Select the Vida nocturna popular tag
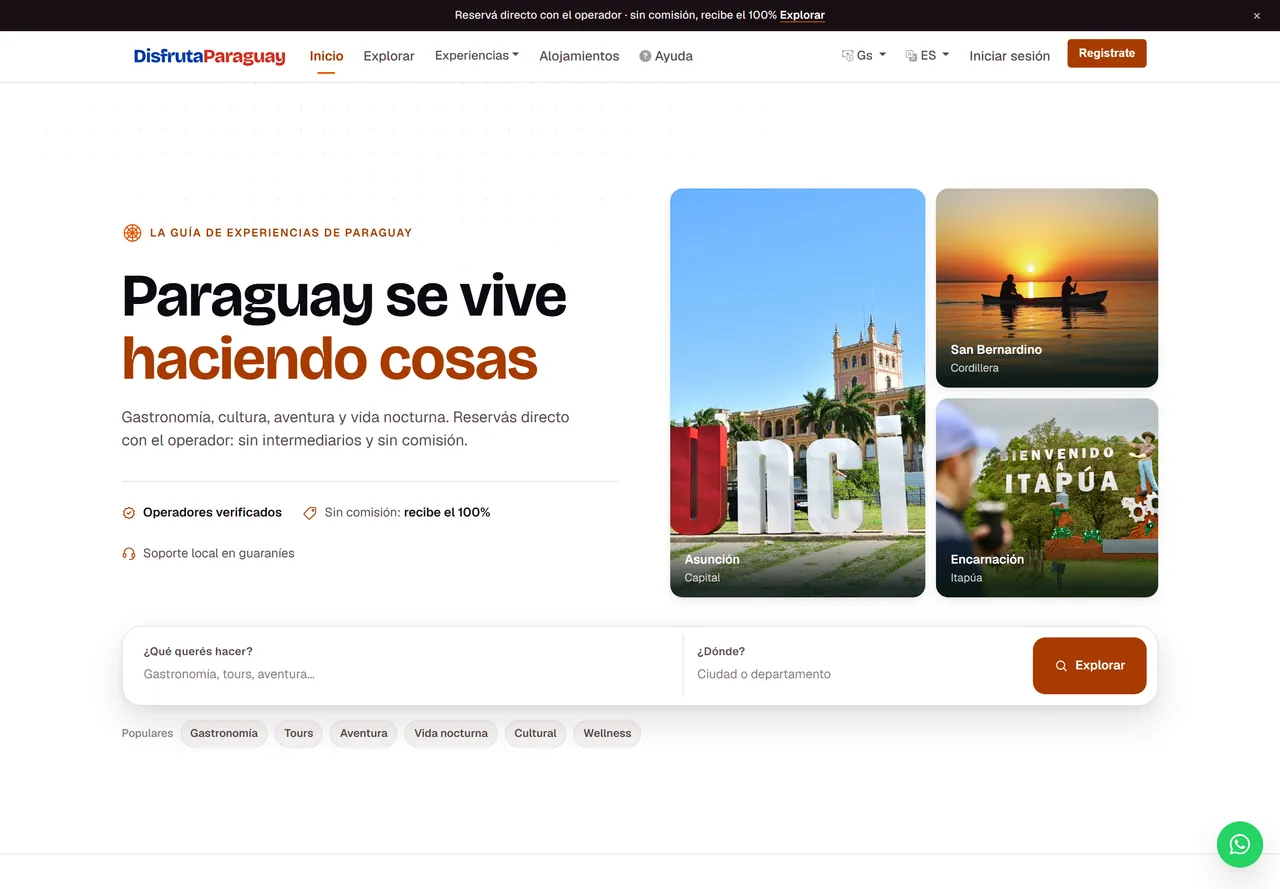Screen dimensions: 1280x889 click(x=451, y=733)
